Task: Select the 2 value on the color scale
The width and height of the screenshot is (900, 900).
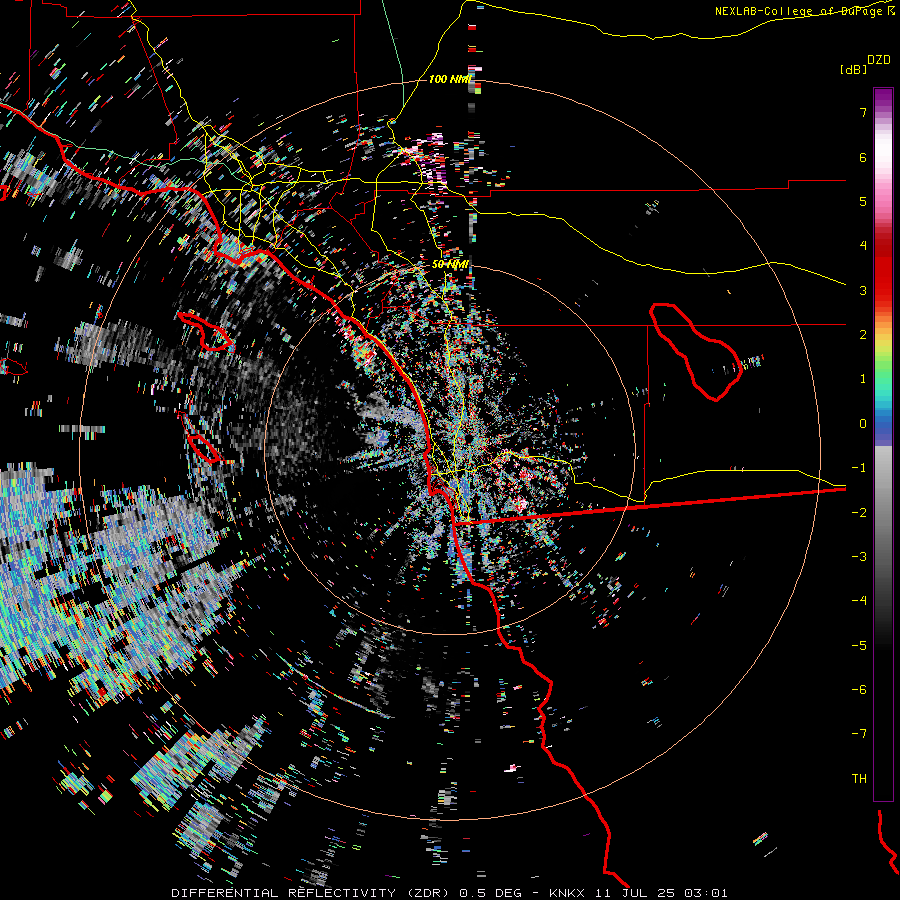Action: coord(863,335)
